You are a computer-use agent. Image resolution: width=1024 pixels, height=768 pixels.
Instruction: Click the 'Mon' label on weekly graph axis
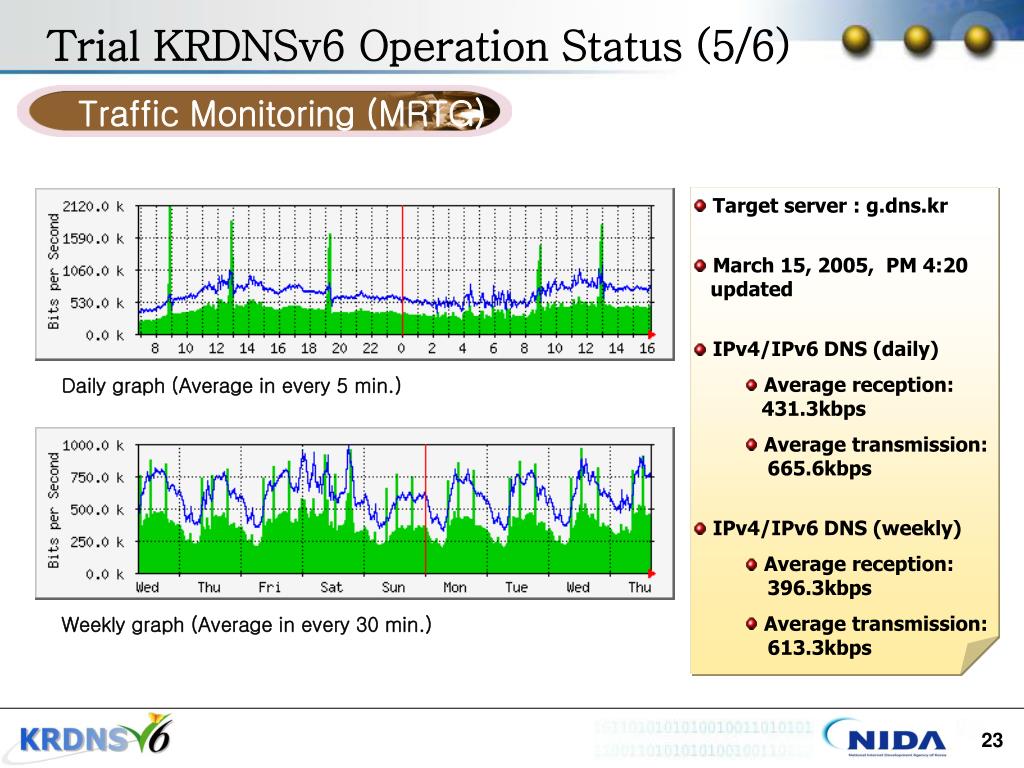pos(455,587)
